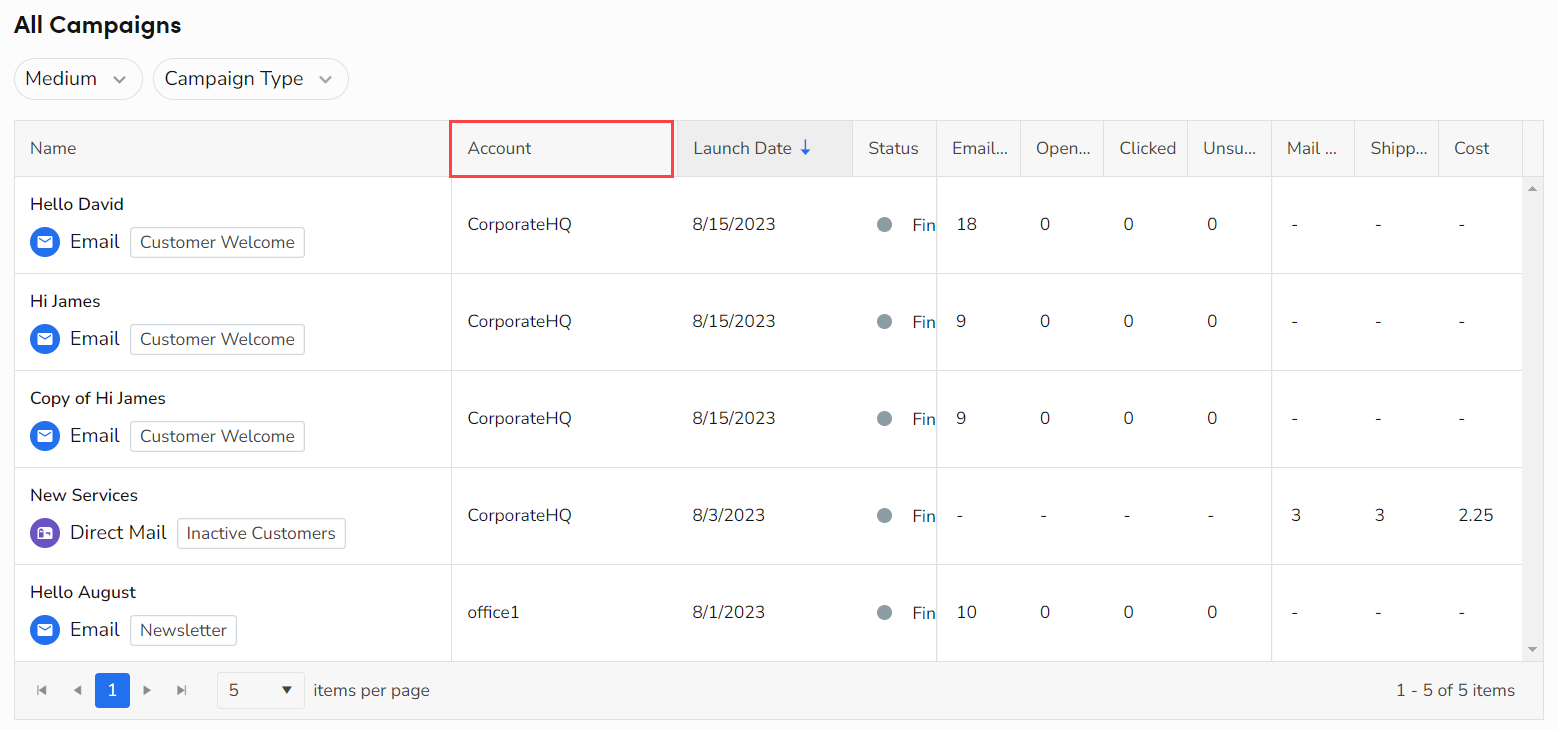The height and width of the screenshot is (730, 1558).
Task: Sort by the Shipp... column header
Action: pos(1397,148)
